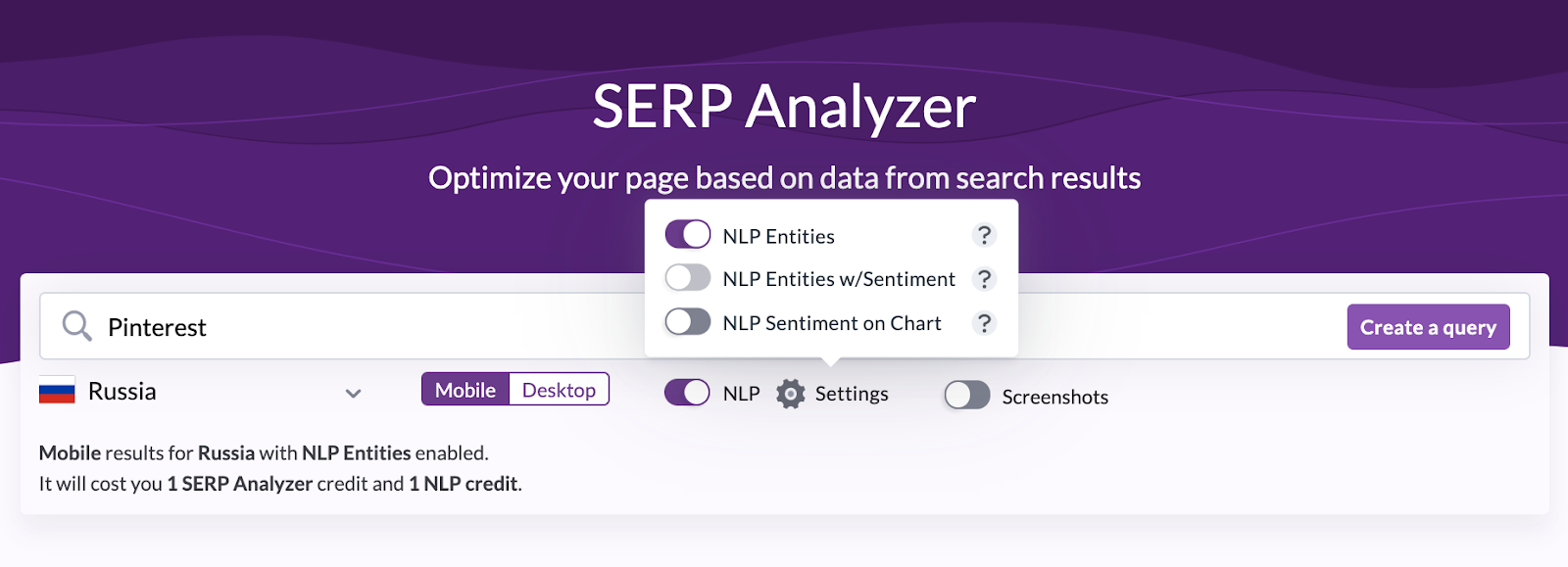Turn on NLP Sentiment on Chart
Screen dimensions: 1568x567
coord(688,321)
